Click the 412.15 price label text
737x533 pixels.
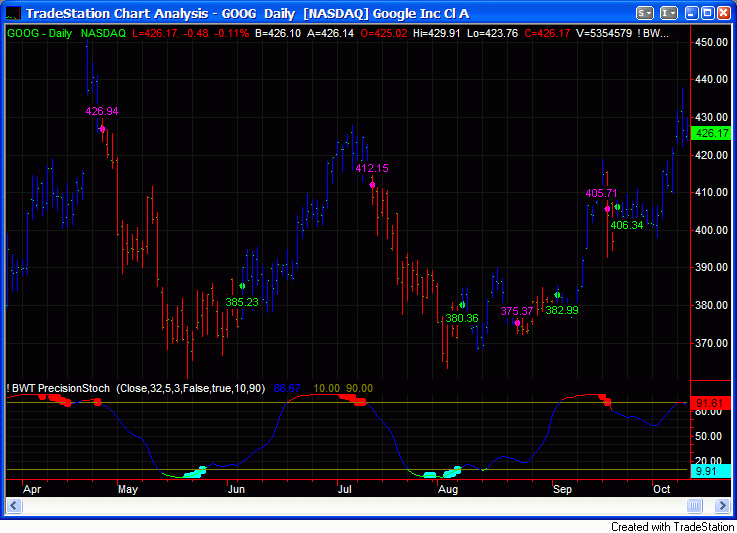click(372, 168)
